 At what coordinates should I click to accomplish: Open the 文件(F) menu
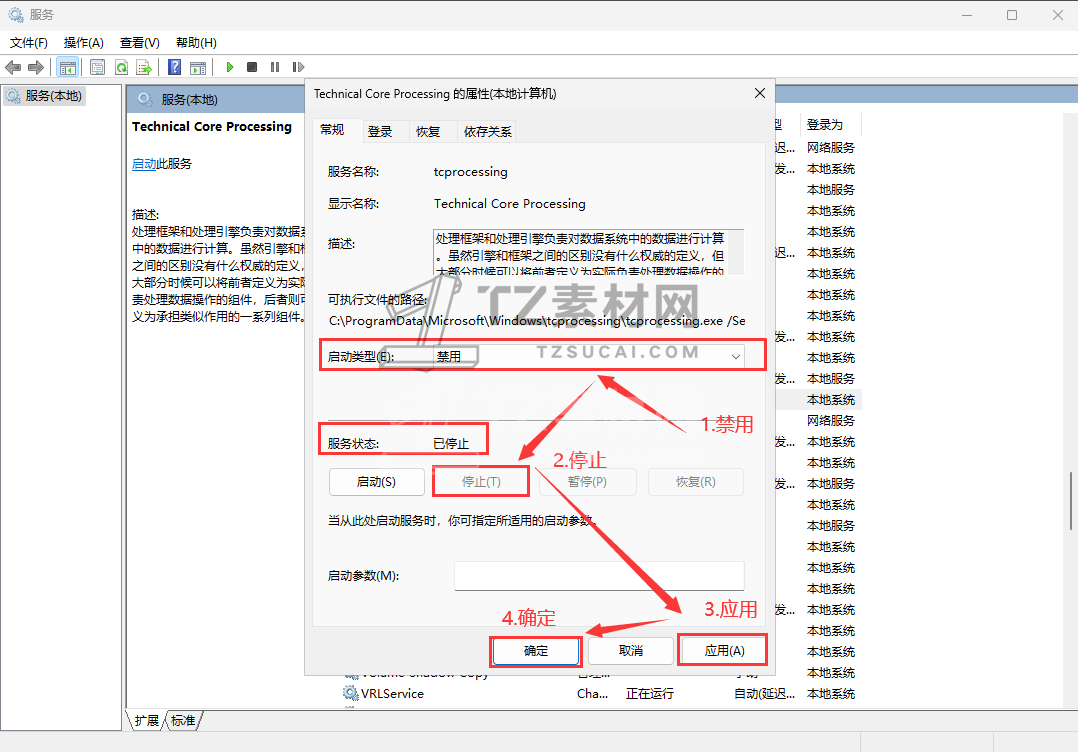(x=29, y=43)
